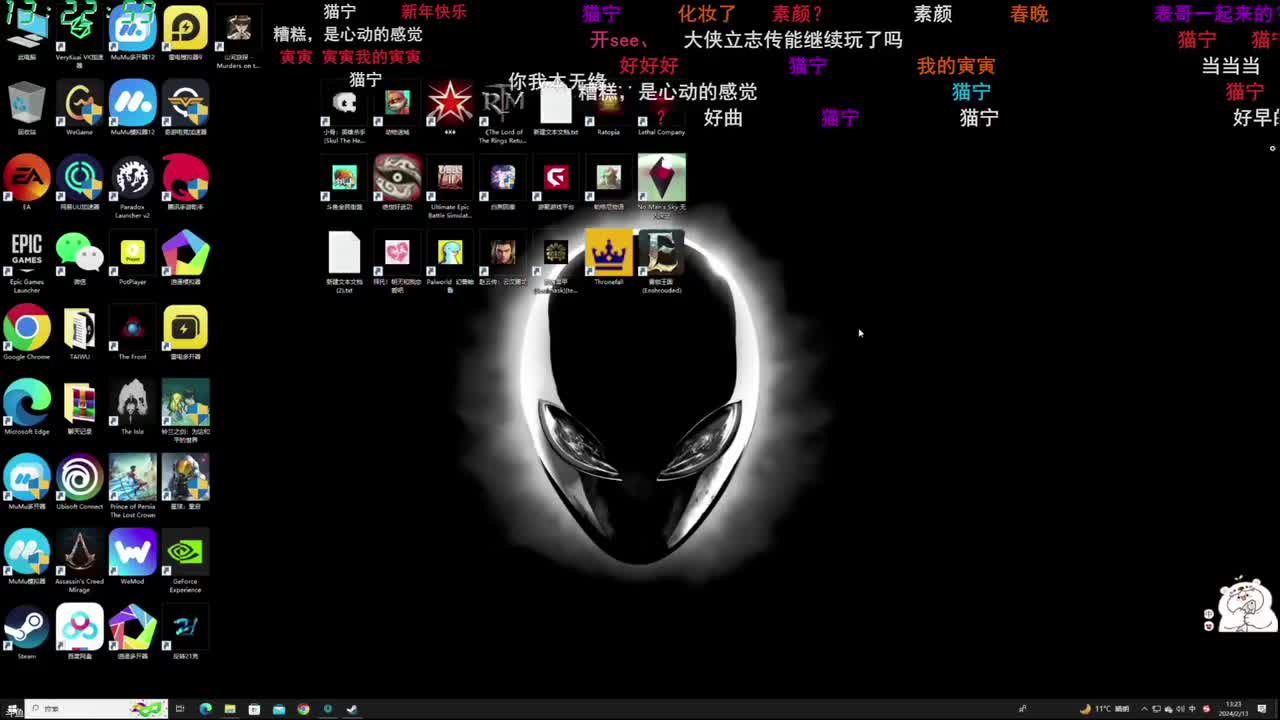
Task: Open the yellow LDPlayer 9 emulator shortcut
Action: tap(185, 33)
